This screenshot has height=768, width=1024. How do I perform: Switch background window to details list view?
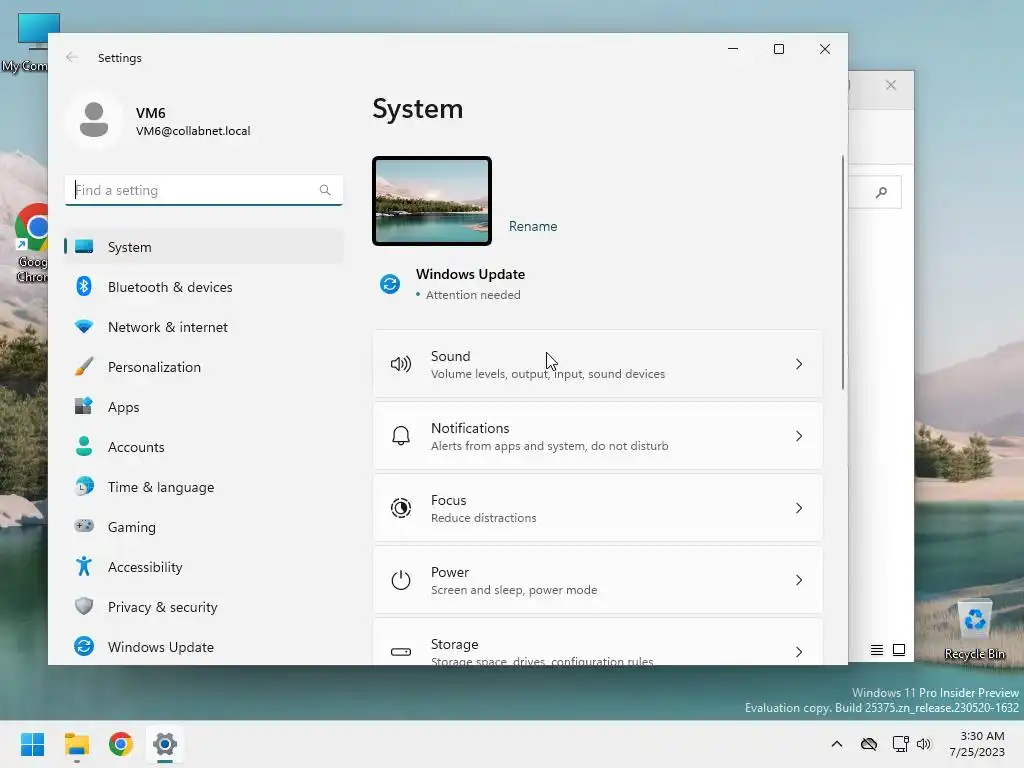pos(877,650)
